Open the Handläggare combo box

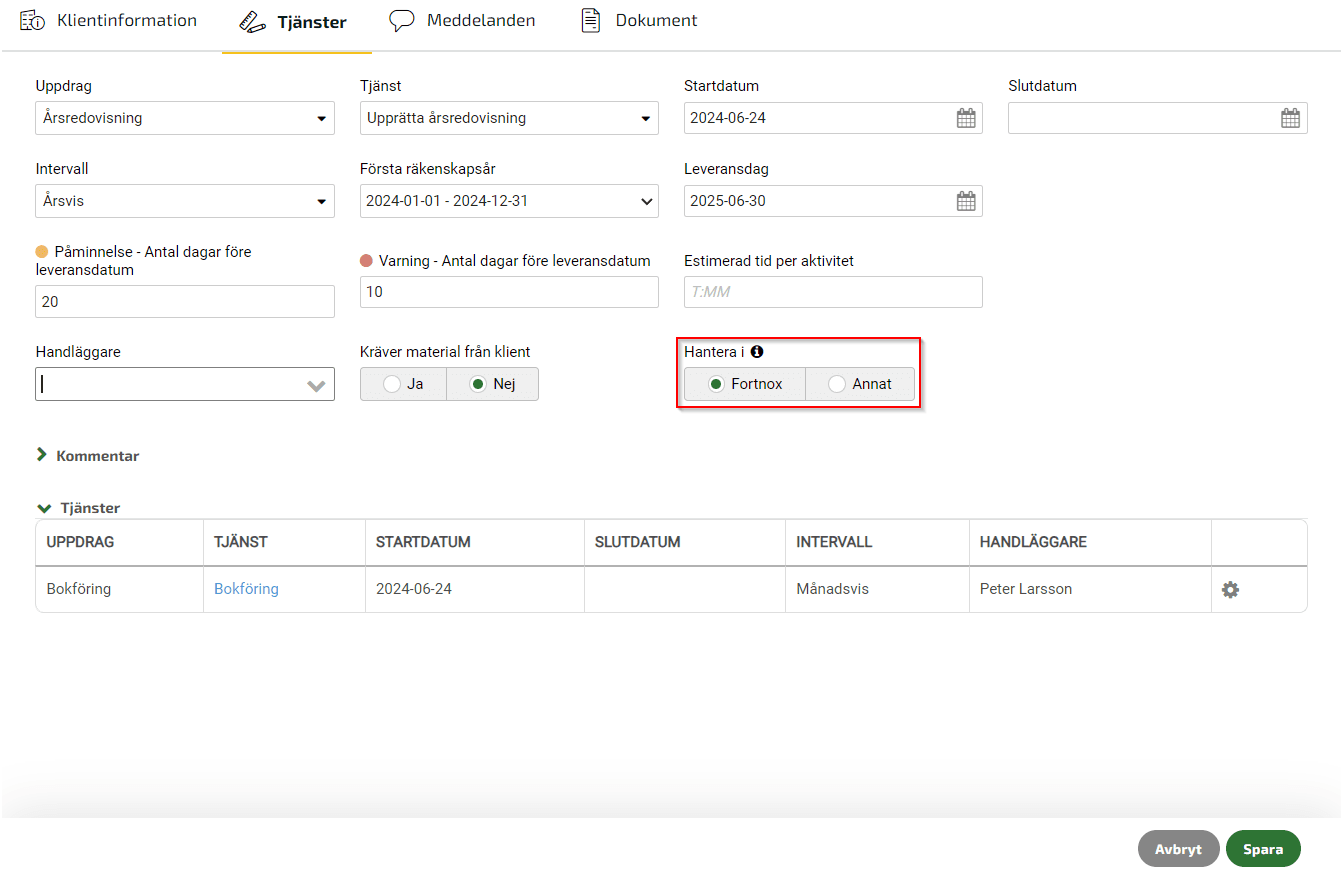pos(185,384)
